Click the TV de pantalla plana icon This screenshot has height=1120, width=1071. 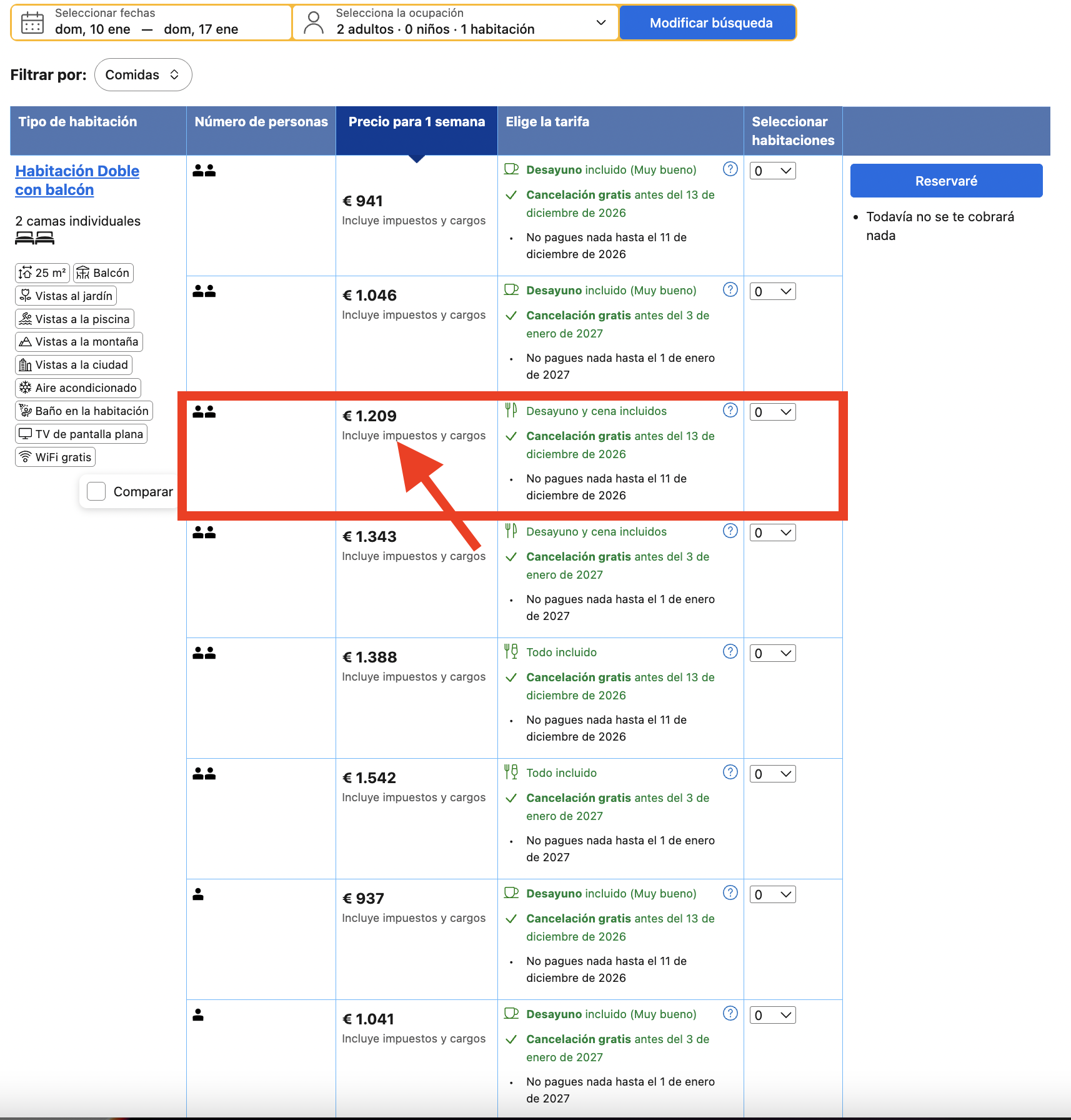(25, 434)
